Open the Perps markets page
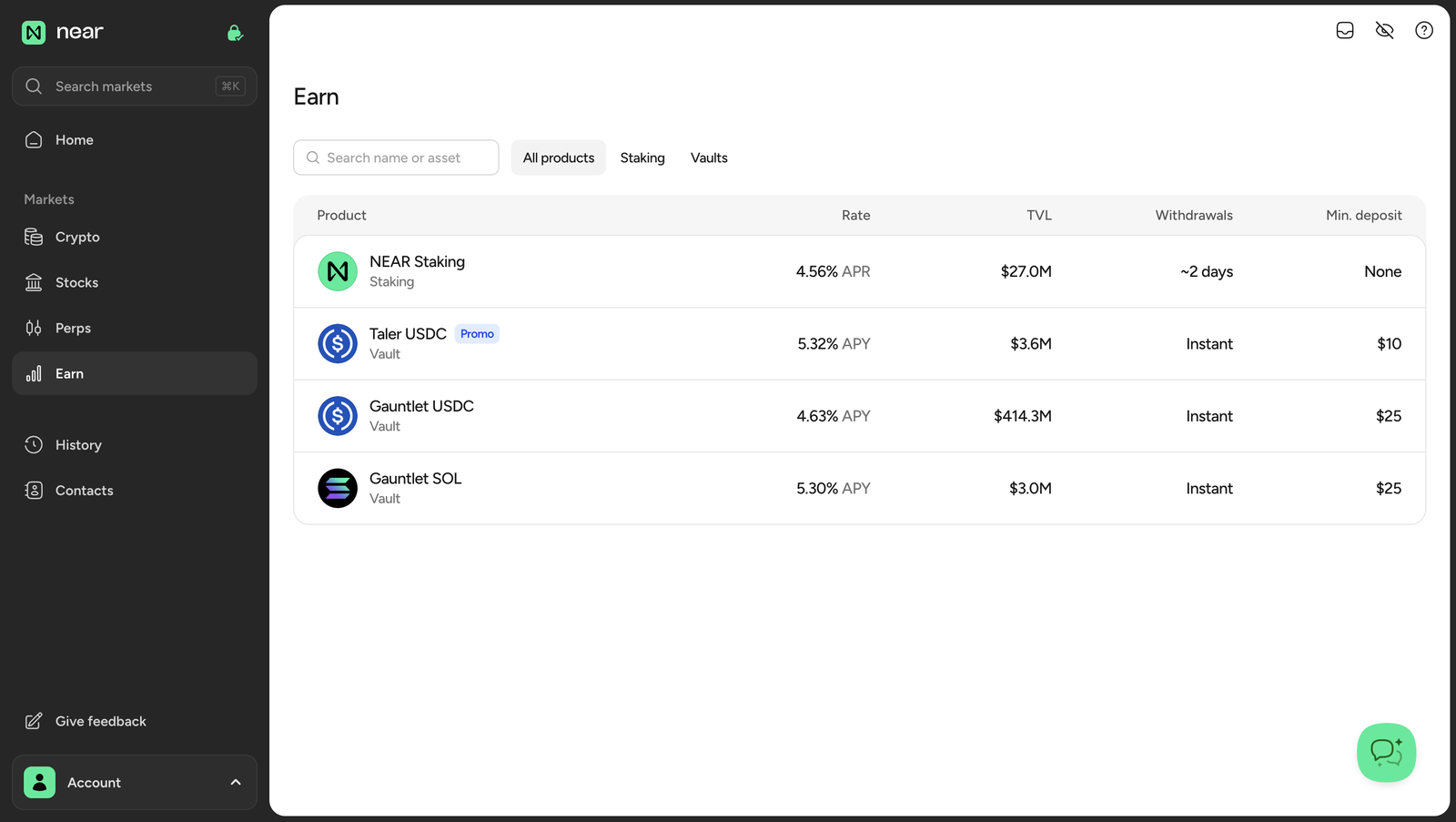Viewport: 1456px width, 822px height. coord(135,328)
